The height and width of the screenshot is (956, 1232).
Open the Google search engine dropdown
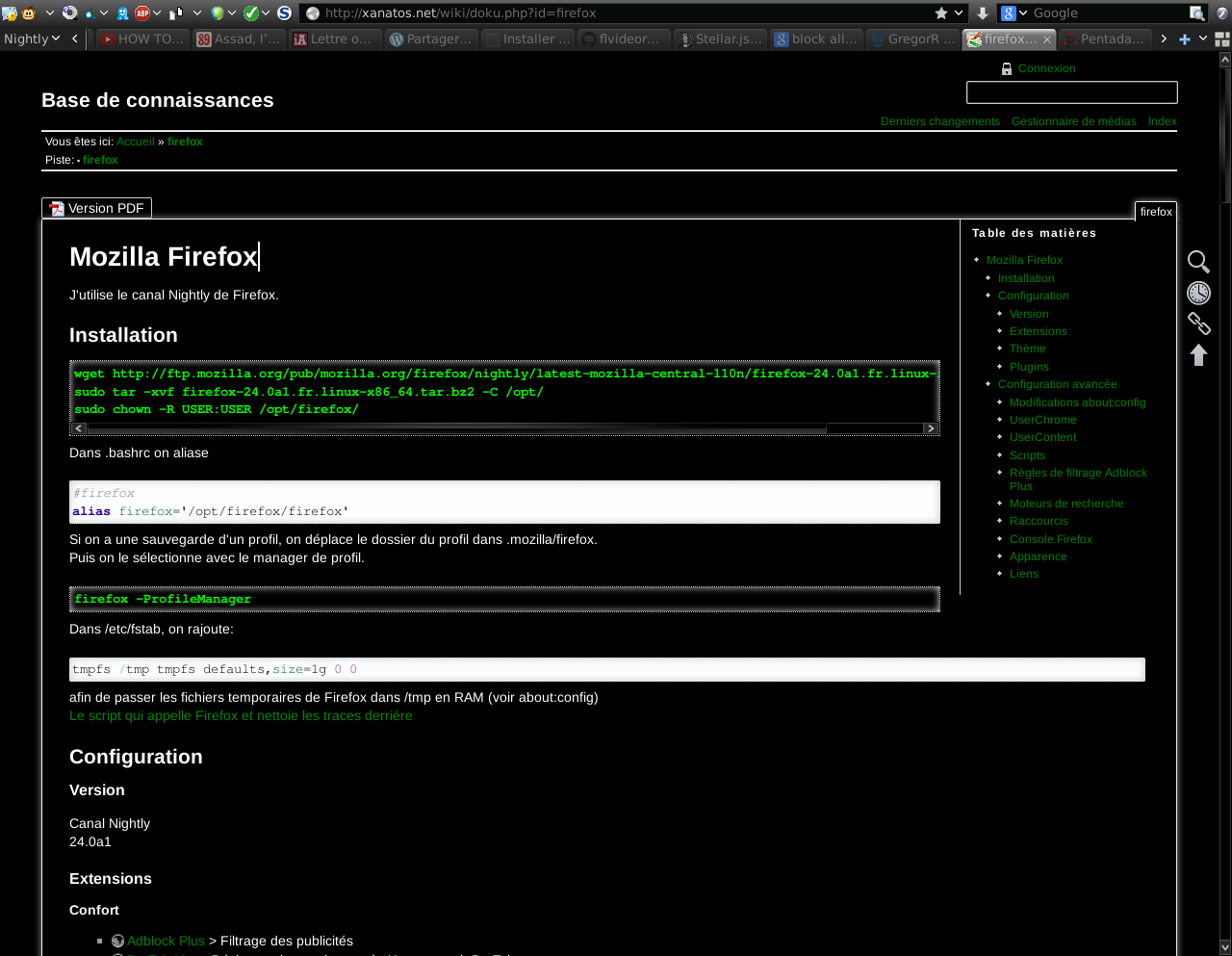click(x=1014, y=13)
